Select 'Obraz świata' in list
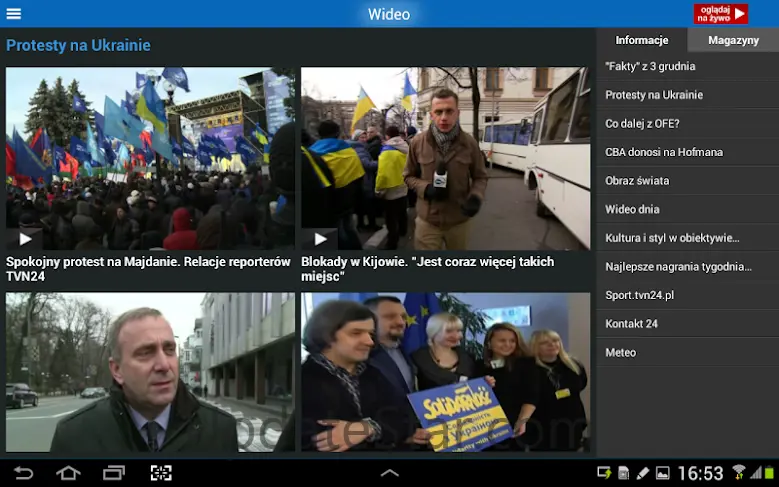Screen dimensions: 779x487 pos(688,180)
